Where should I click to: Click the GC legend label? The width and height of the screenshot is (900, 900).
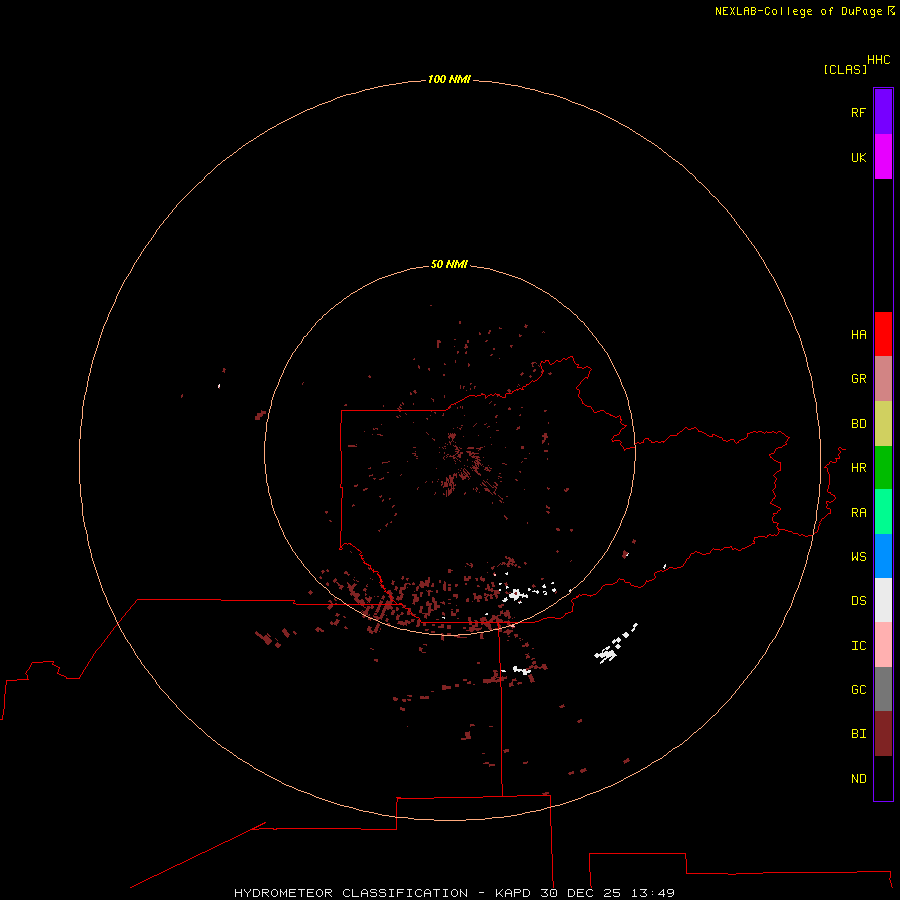tap(859, 690)
